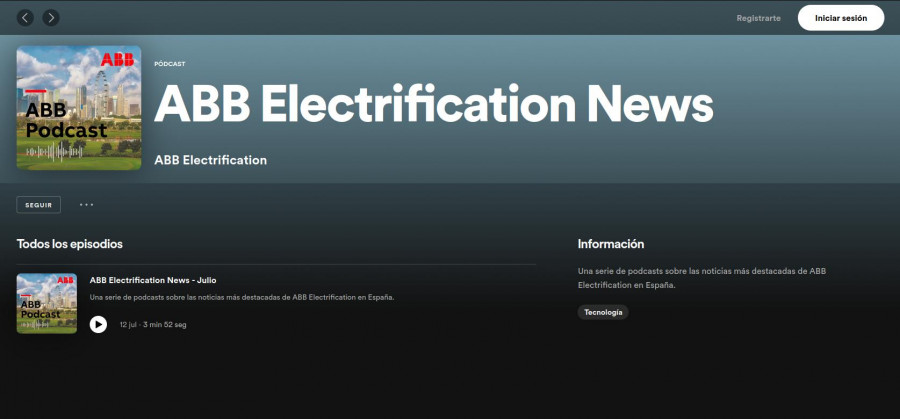Open the ABB Electrification publisher name

[210, 160]
